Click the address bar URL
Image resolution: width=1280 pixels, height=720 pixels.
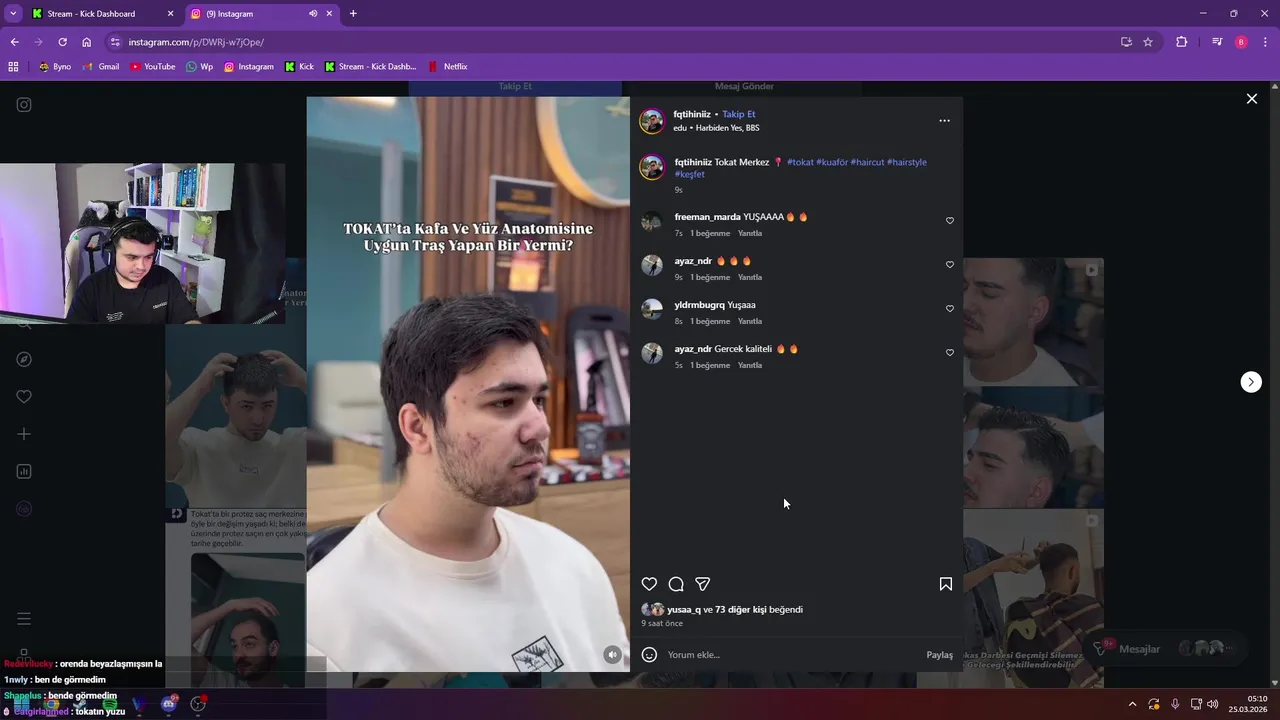[x=196, y=42]
